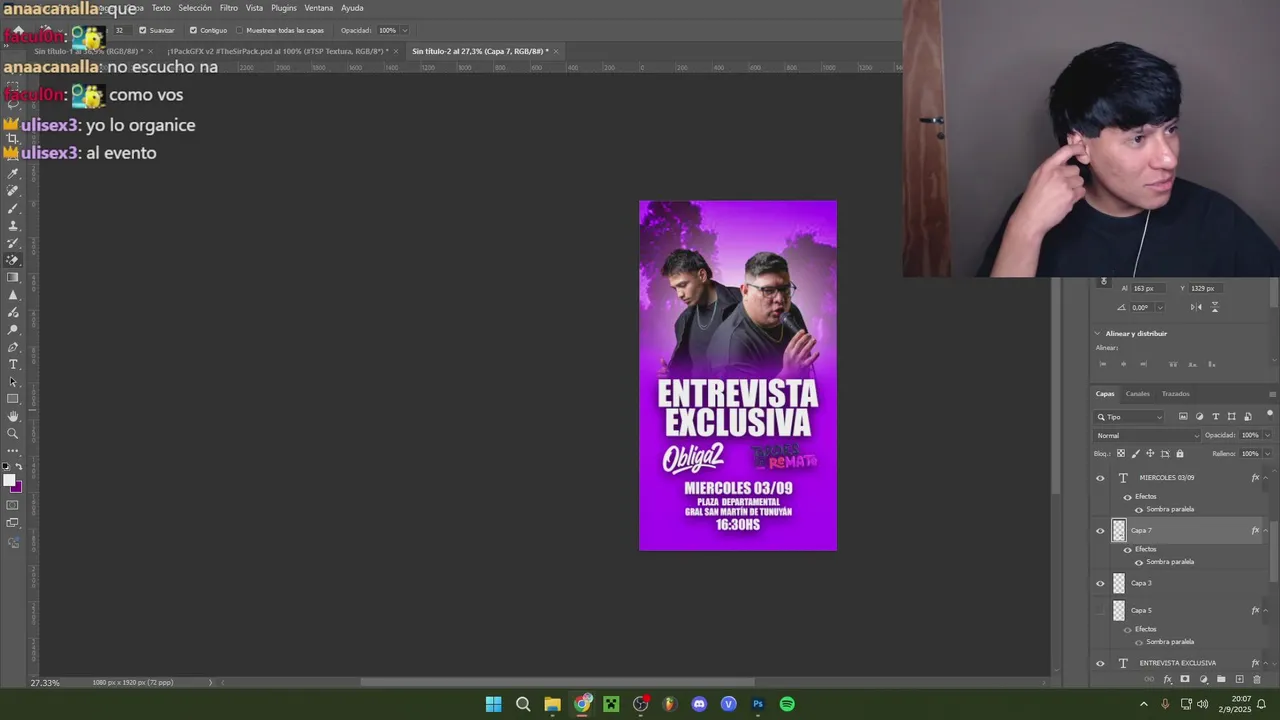The width and height of the screenshot is (1280, 720).
Task: Select the Pen tool
Action: pos(13,348)
